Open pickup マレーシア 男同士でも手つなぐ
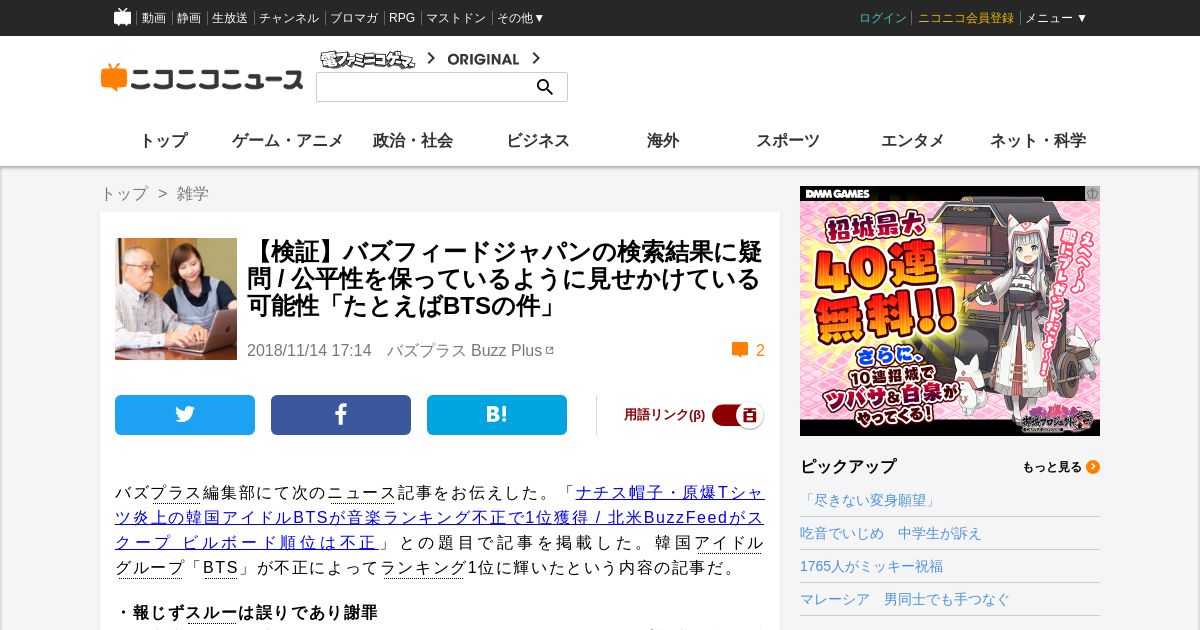Image resolution: width=1200 pixels, height=630 pixels. [x=905, y=599]
